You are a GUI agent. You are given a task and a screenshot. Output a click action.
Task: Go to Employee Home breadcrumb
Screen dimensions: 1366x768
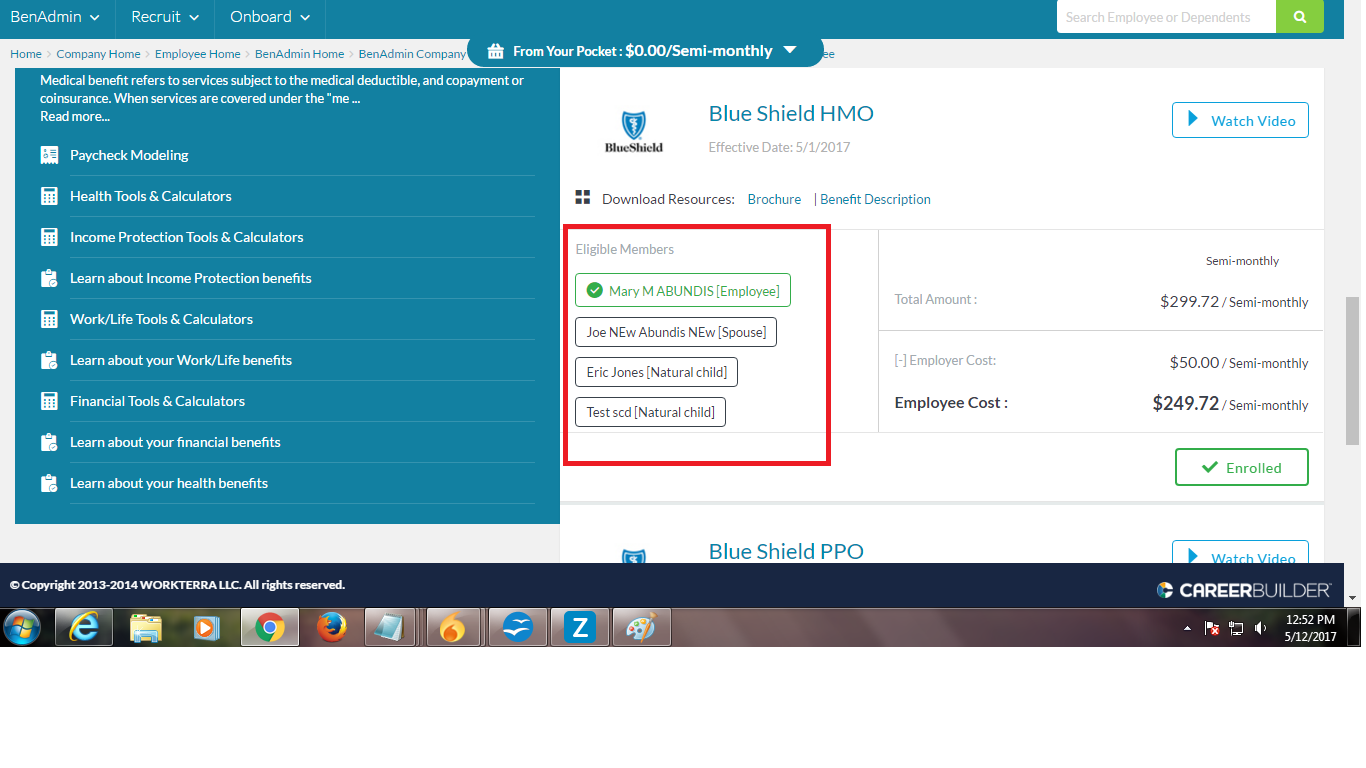pos(198,54)
